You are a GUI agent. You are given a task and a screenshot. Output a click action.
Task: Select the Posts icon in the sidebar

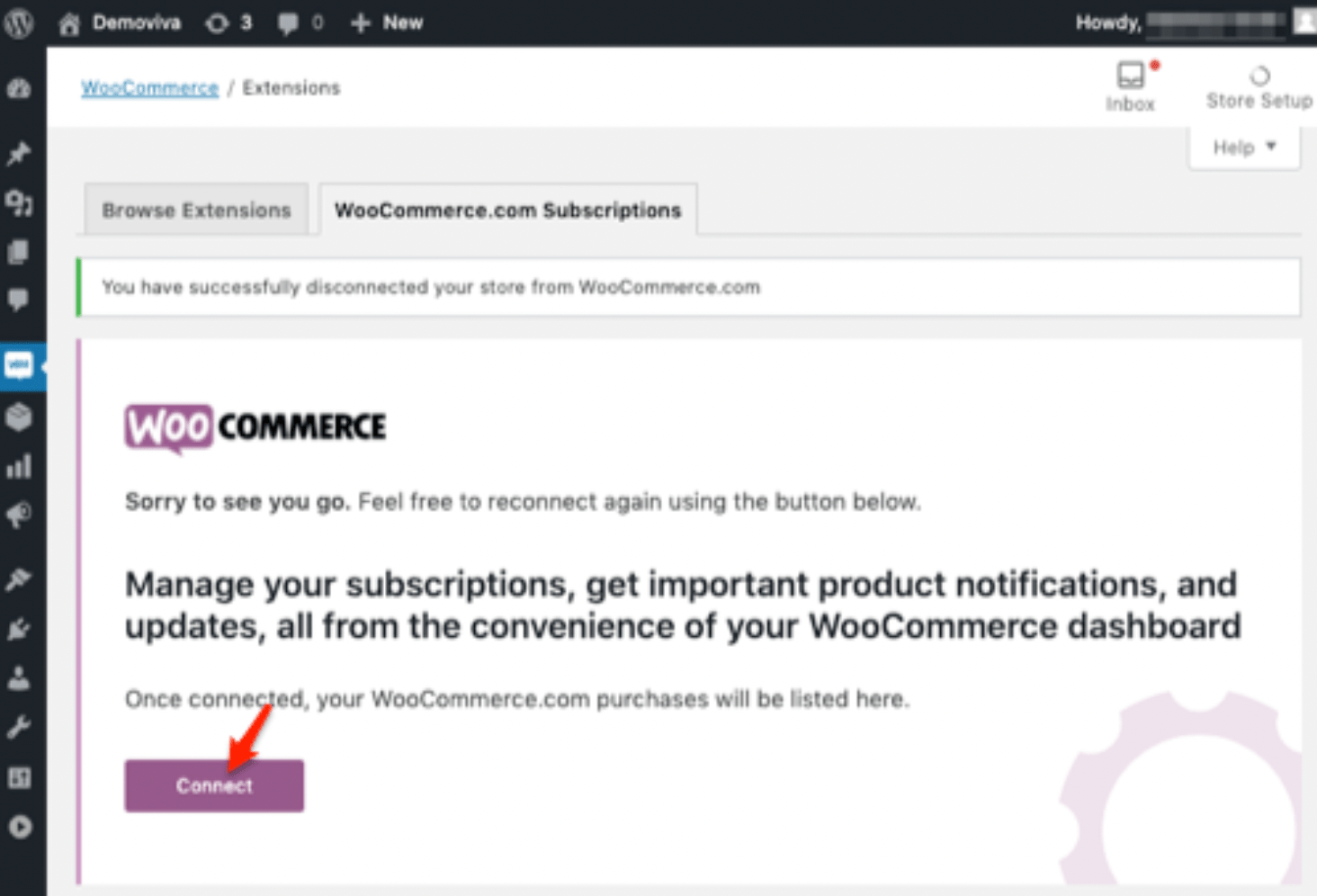click(x=19, y=154)
